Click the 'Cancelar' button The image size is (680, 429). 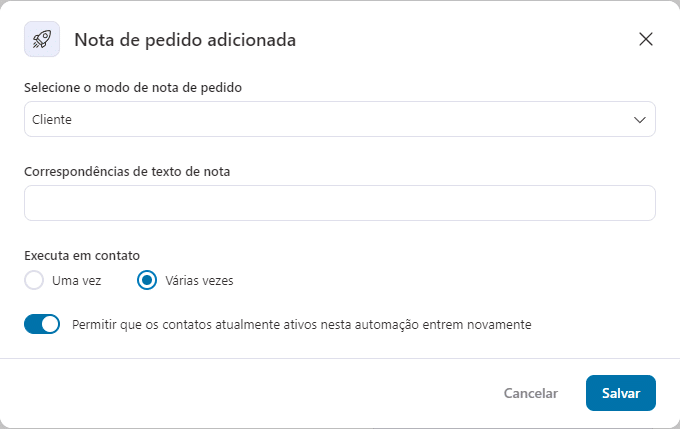pyautogui.click(x=531, y=393)
